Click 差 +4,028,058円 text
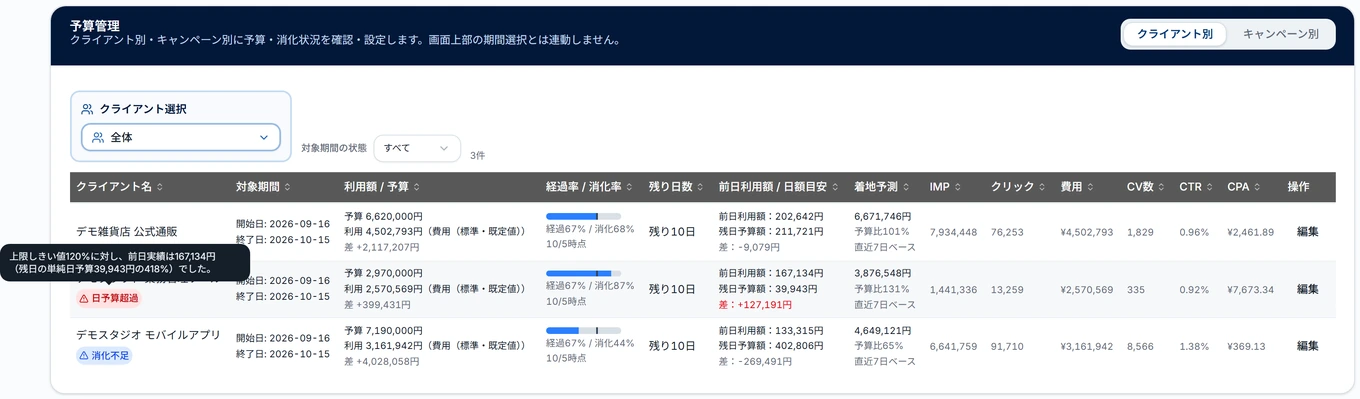This screenshot has width=1360, height=399. coord(382,361)
